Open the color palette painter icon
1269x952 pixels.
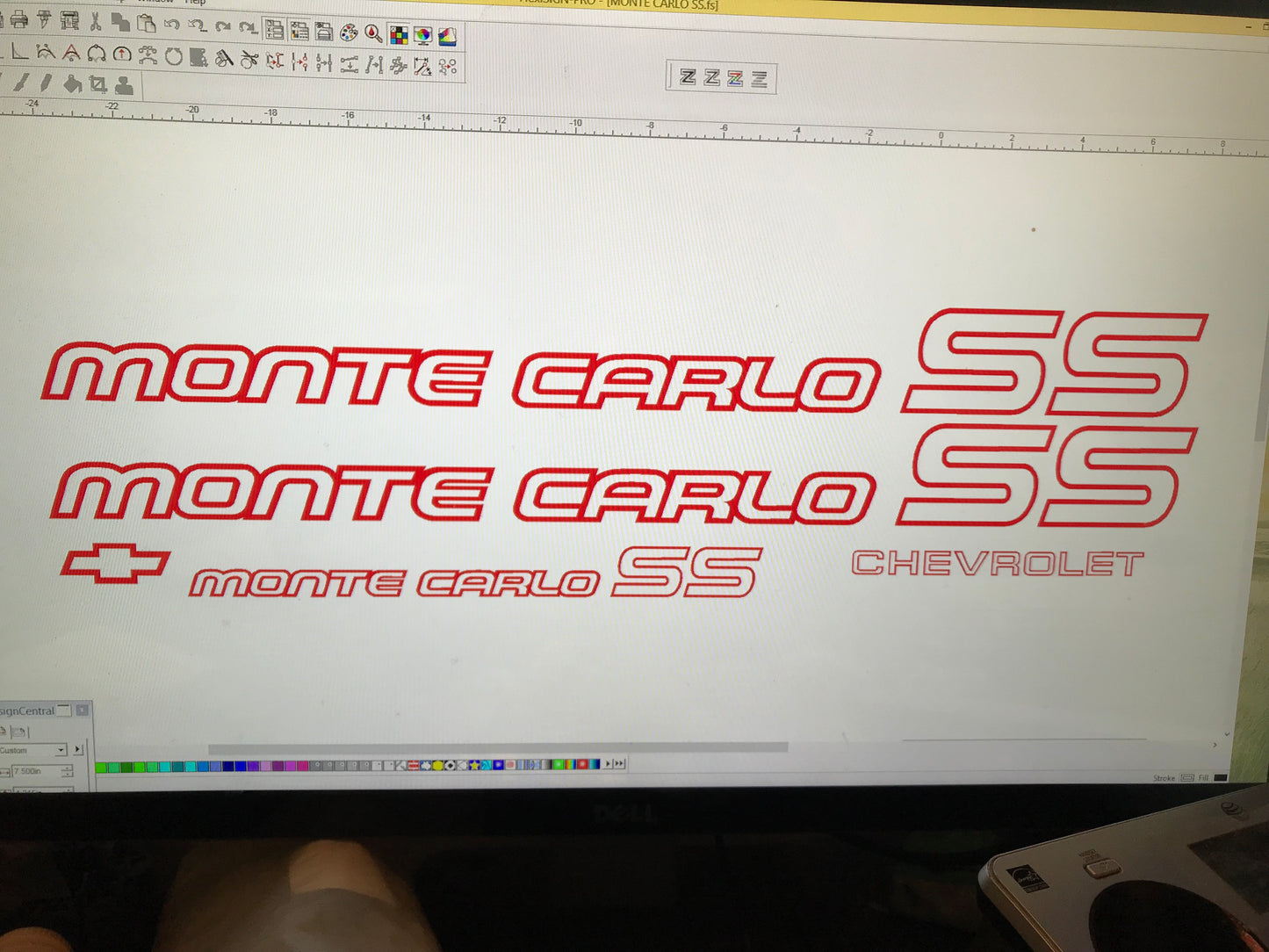point(349,33)
